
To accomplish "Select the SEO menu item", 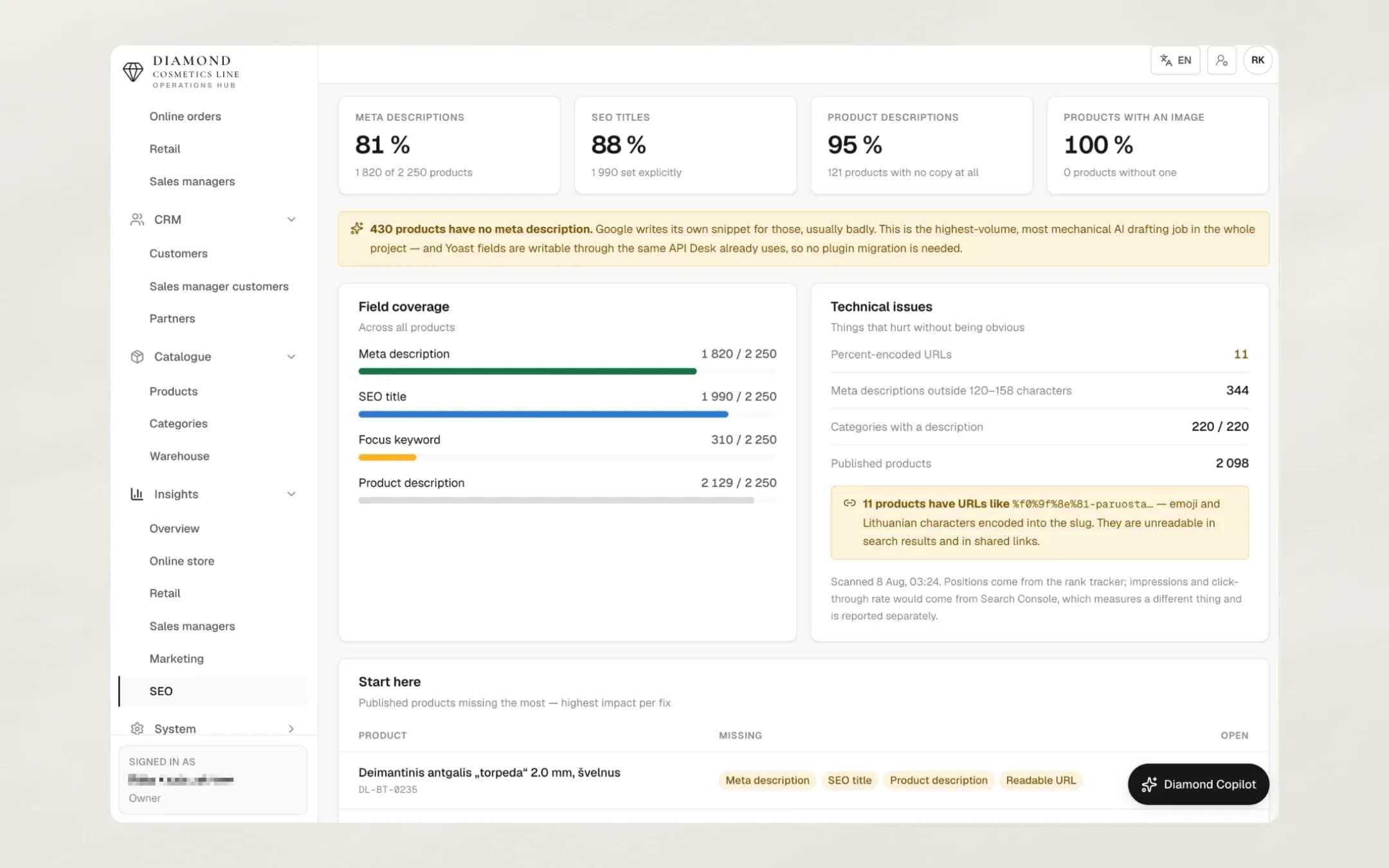I will tap(213, 691).
